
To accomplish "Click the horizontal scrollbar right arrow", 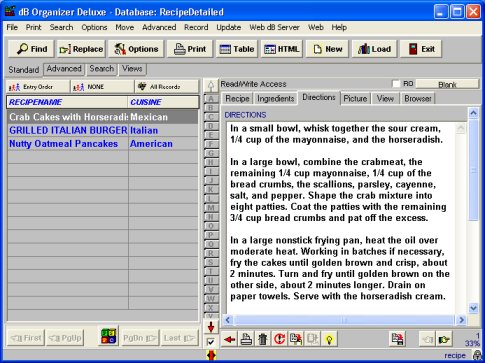I will click(461, 320).
